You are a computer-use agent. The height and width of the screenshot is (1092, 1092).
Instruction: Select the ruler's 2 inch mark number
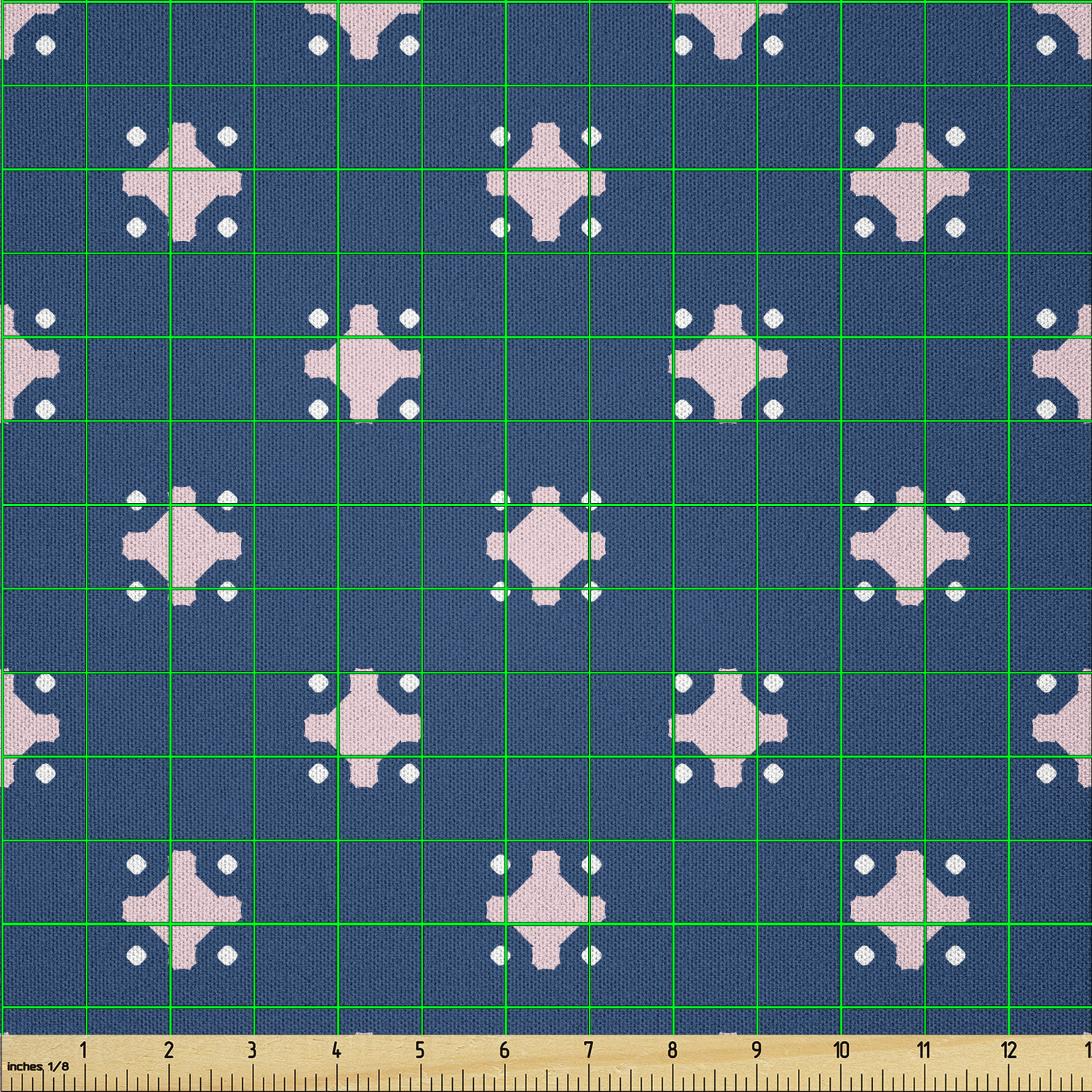point(168,1050)
